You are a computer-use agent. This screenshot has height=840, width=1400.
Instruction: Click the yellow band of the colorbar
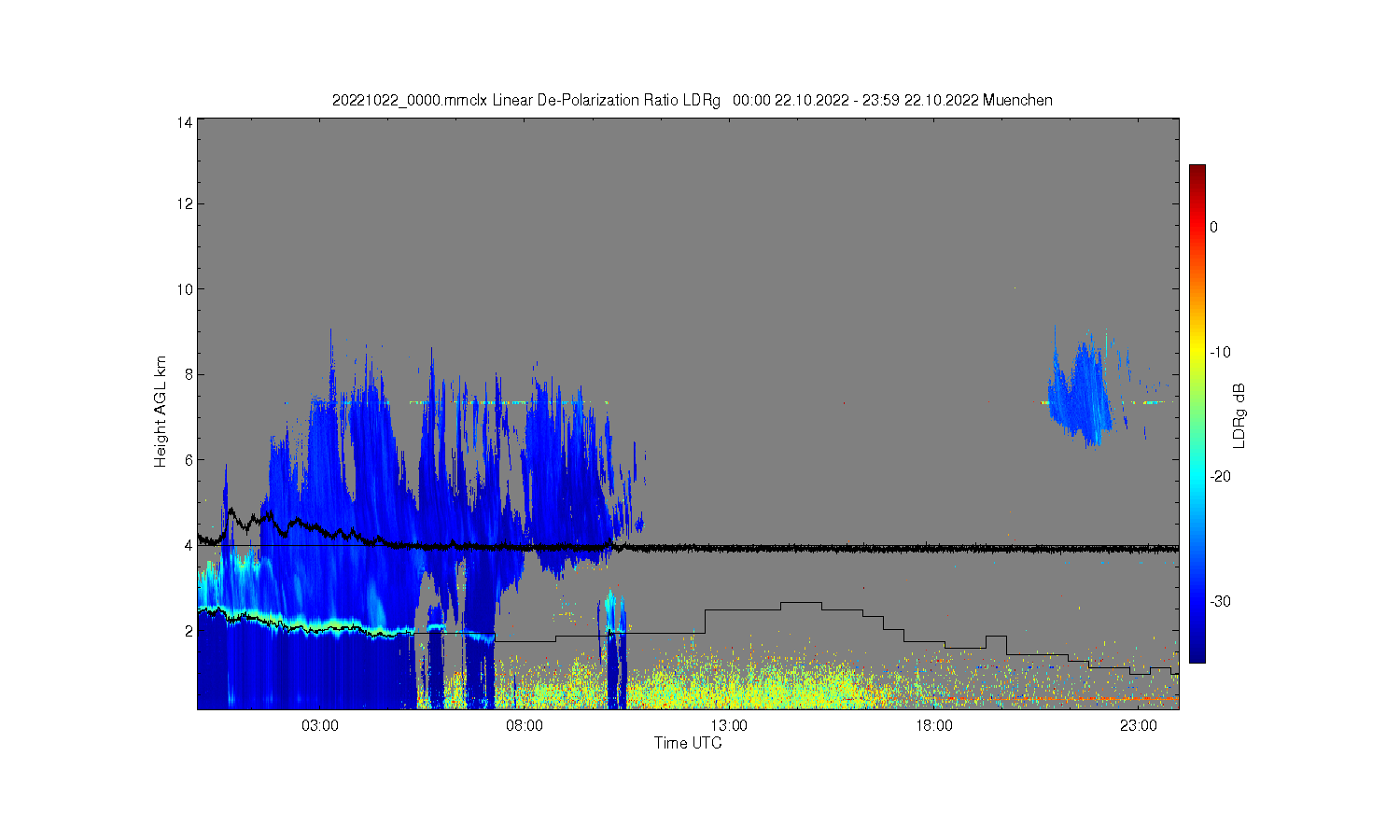pyautogui.click(x=1197, y=352)
